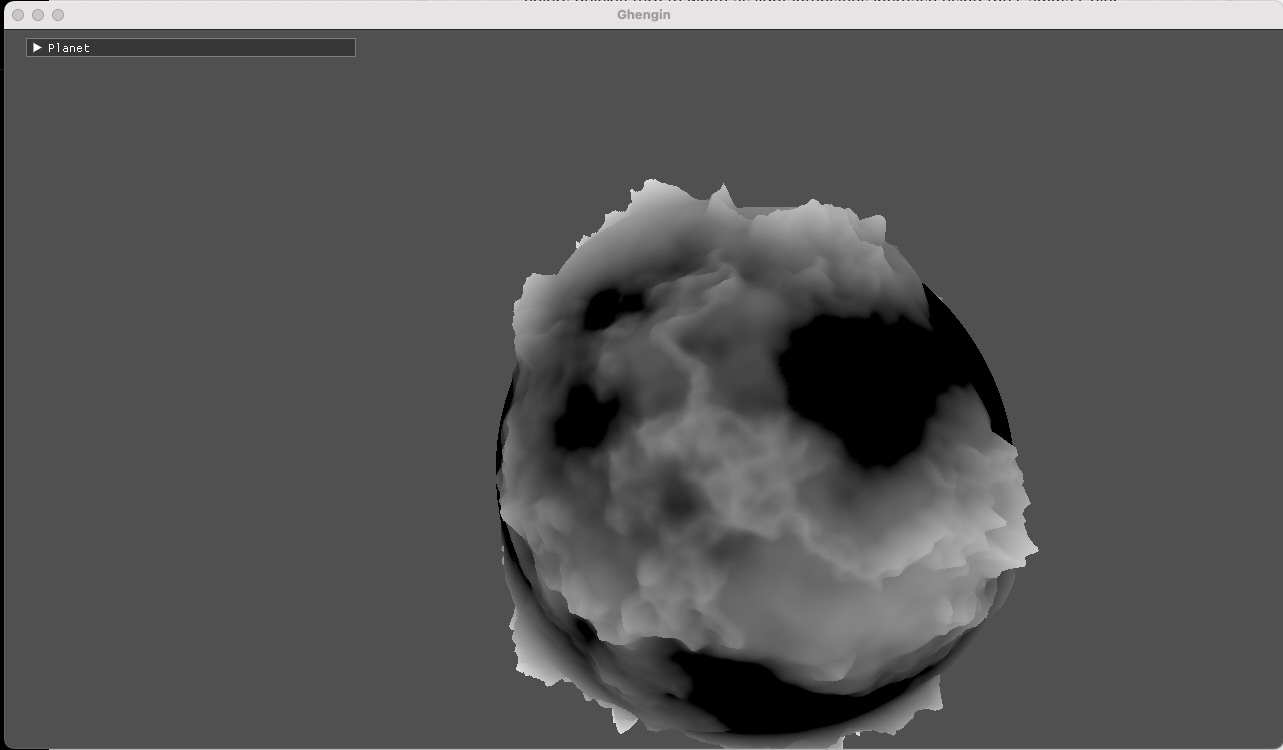
Task: Minimize the Ghengin window
Action: coord(38,15)
